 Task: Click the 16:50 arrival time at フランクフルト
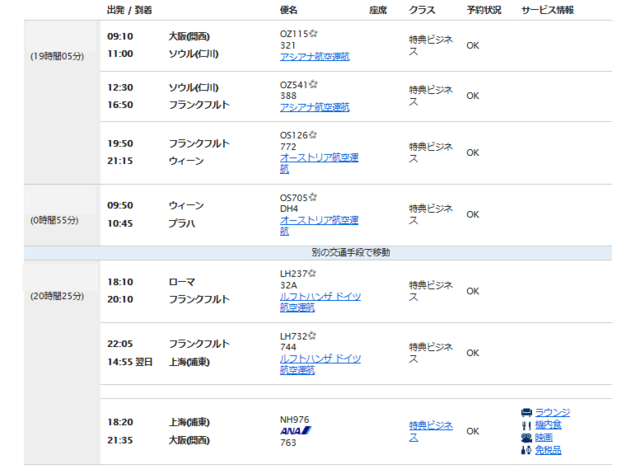click(120, 105)
